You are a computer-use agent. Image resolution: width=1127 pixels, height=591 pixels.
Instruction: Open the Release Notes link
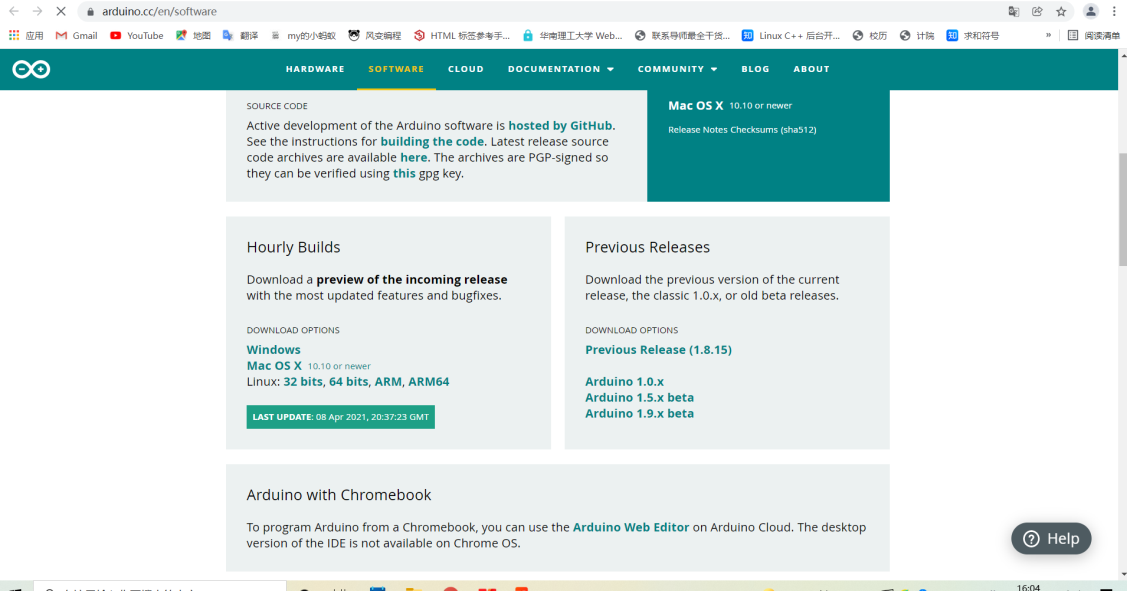(x=697, y=130)
